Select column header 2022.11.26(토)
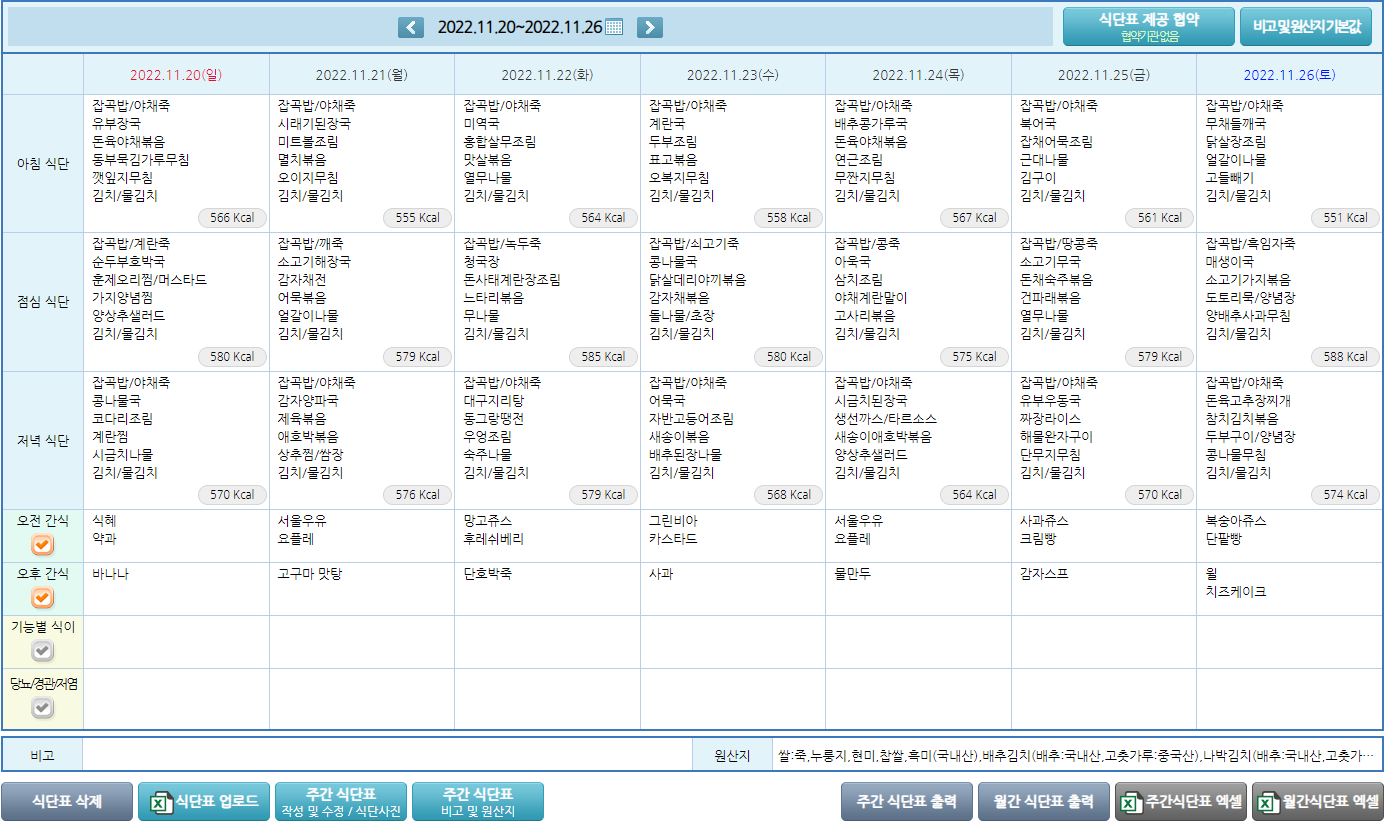 click(x=1289, y=74)
